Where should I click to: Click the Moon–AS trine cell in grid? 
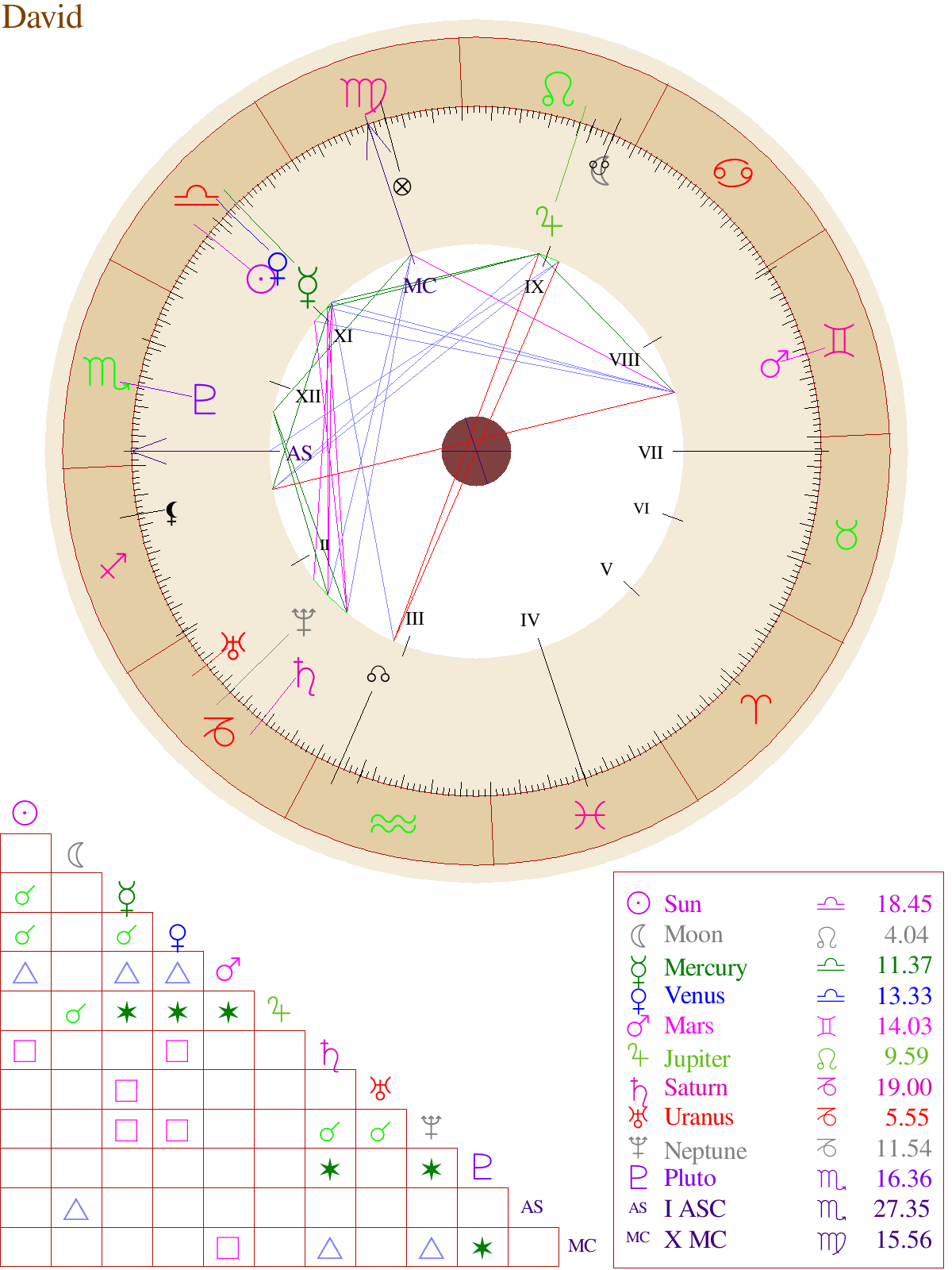(76, 1207)
